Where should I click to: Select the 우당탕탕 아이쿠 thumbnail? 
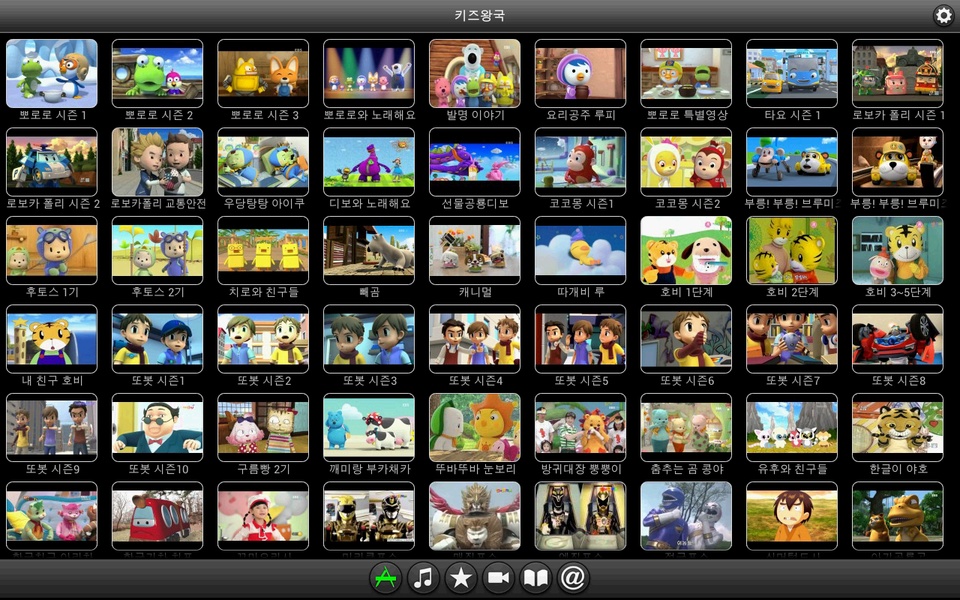click(x=263, y=162)
